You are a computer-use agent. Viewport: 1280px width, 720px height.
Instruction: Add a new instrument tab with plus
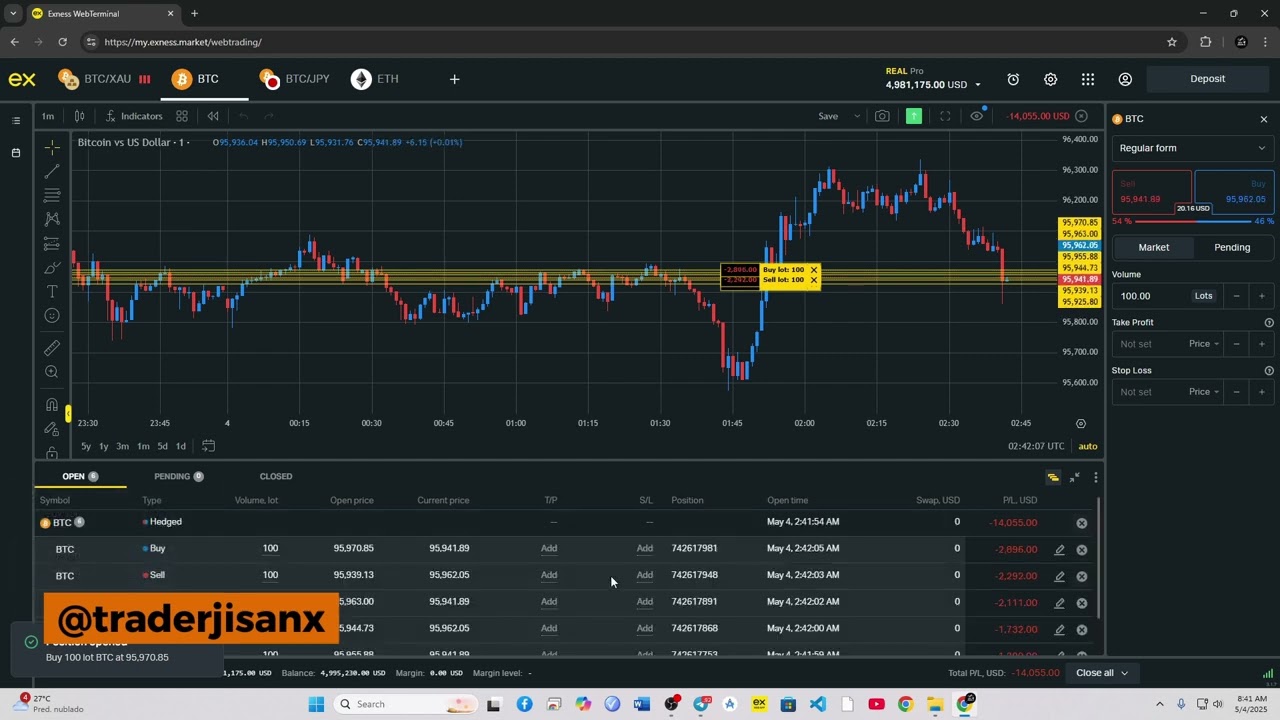[x=454, y=79]
